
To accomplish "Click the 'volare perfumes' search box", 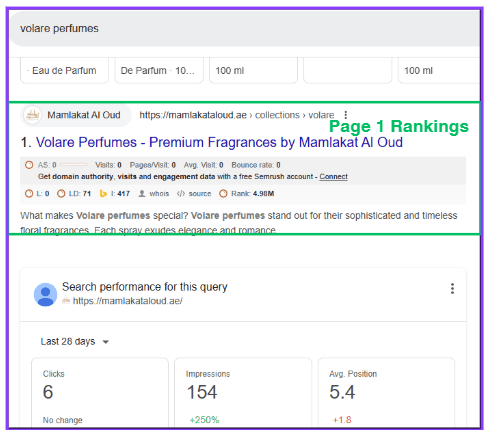I will pyautogui.click(x=245, y=29).
